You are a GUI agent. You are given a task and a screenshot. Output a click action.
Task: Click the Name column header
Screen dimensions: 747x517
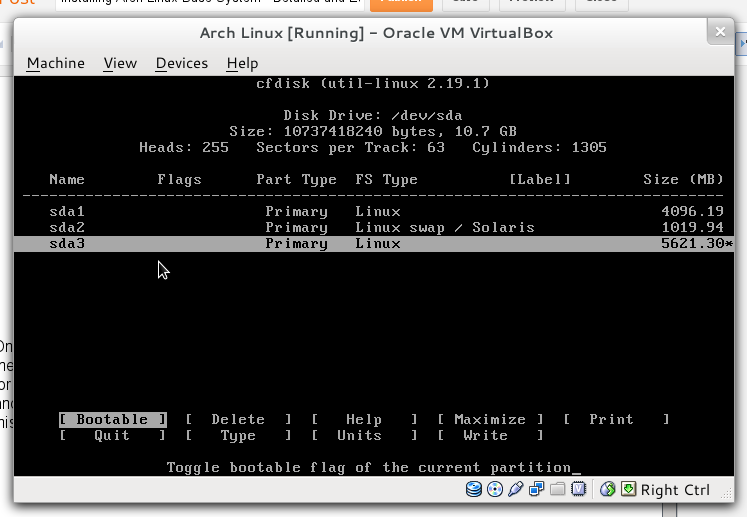67,179
